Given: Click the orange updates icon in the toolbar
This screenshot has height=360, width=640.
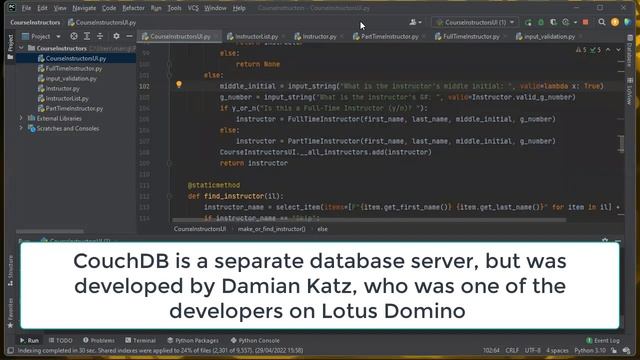Looking at the screenshot, I should pos(615,22).
